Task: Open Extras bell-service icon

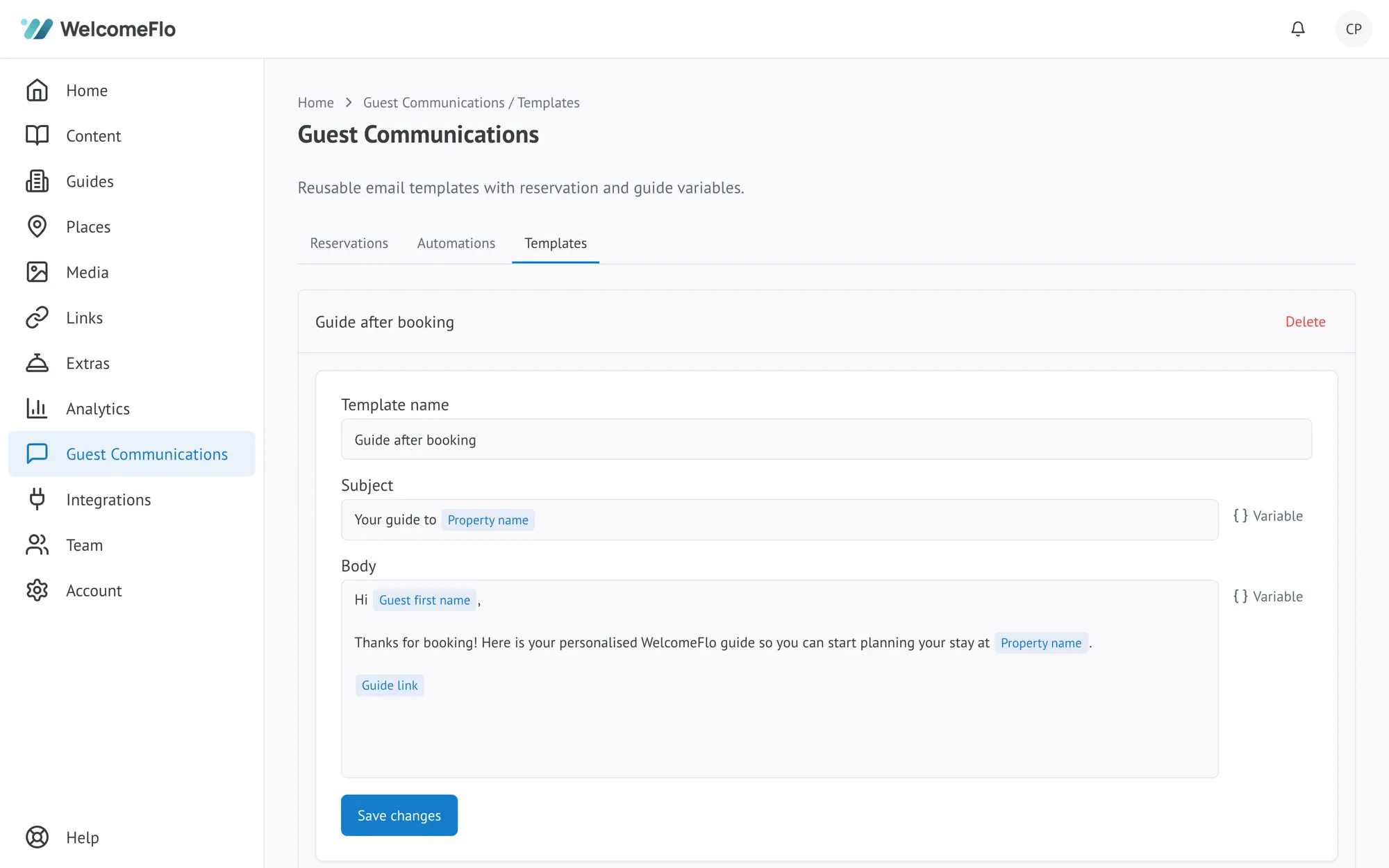Action: (x=38, y=363)
